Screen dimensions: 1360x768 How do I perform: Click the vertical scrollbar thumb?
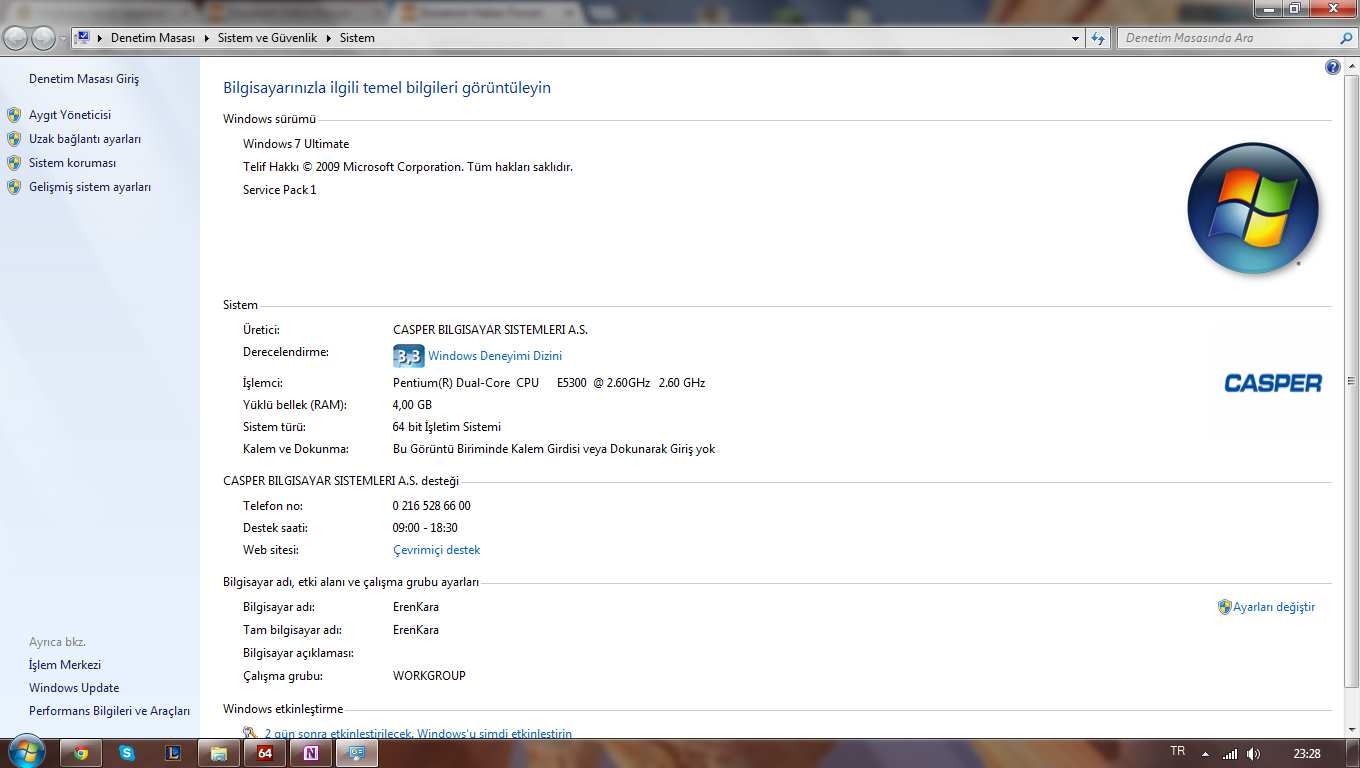pos(1352,380)
